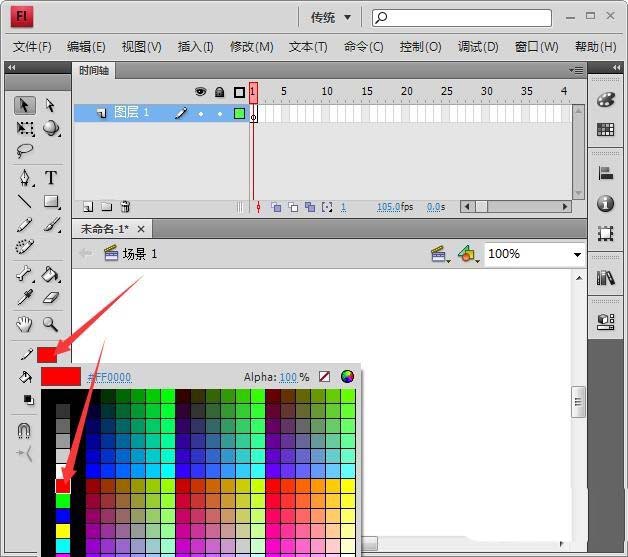Click the New Folder icon in timeline
Viewport: 628px width, 557px height.
106,207
